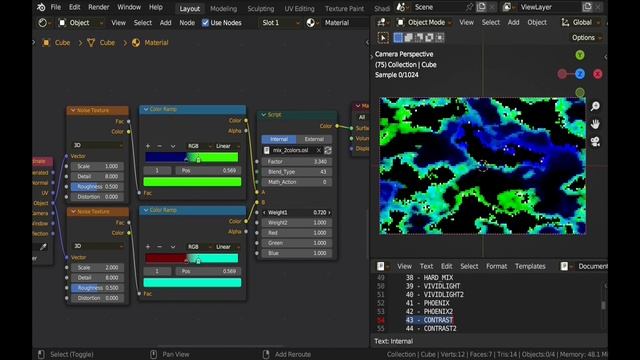Viewport: 640px width, 360px height.
Task: Choose extend-selection mode icon
Action: pyautogui.click(x=409, y=38)
